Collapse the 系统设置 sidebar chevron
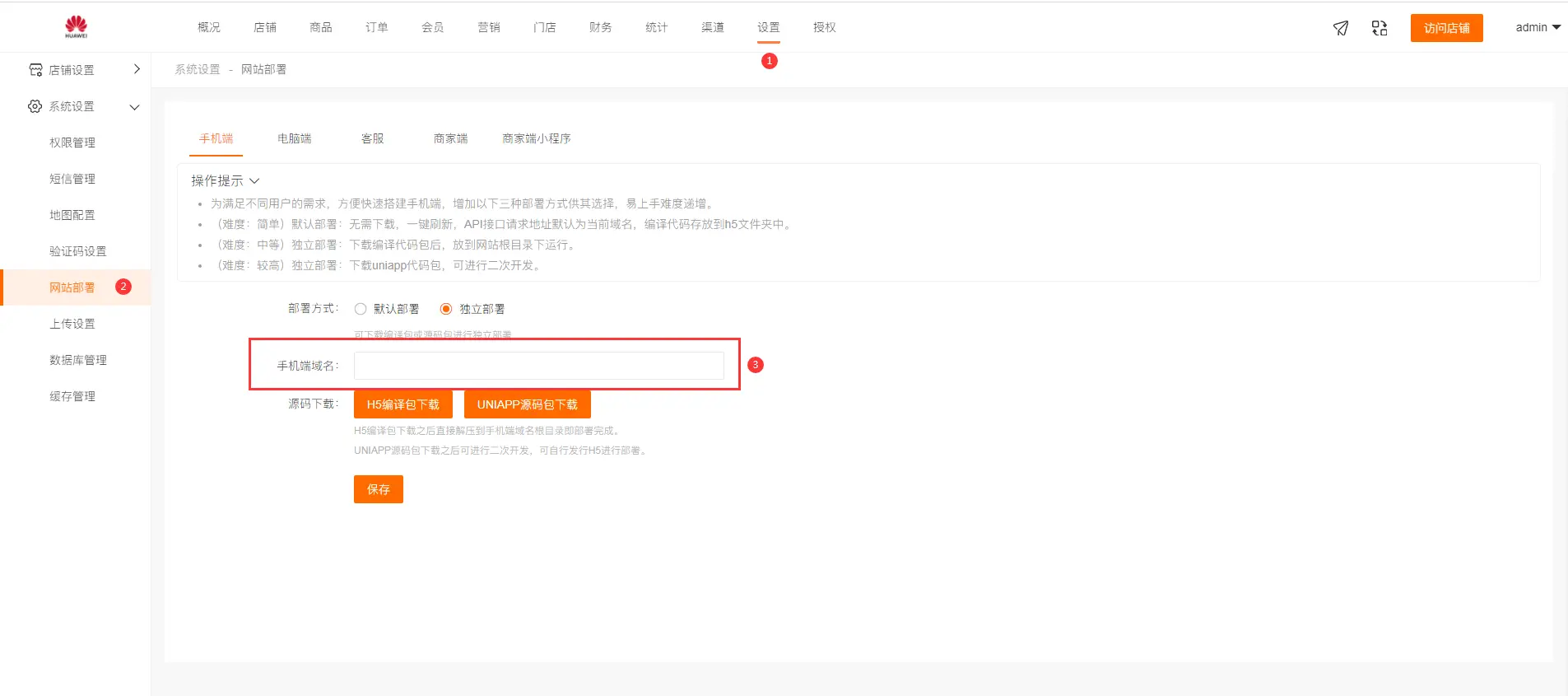Image resolution: width=1568 pixels, height=696 pixels. click(135, 107)
